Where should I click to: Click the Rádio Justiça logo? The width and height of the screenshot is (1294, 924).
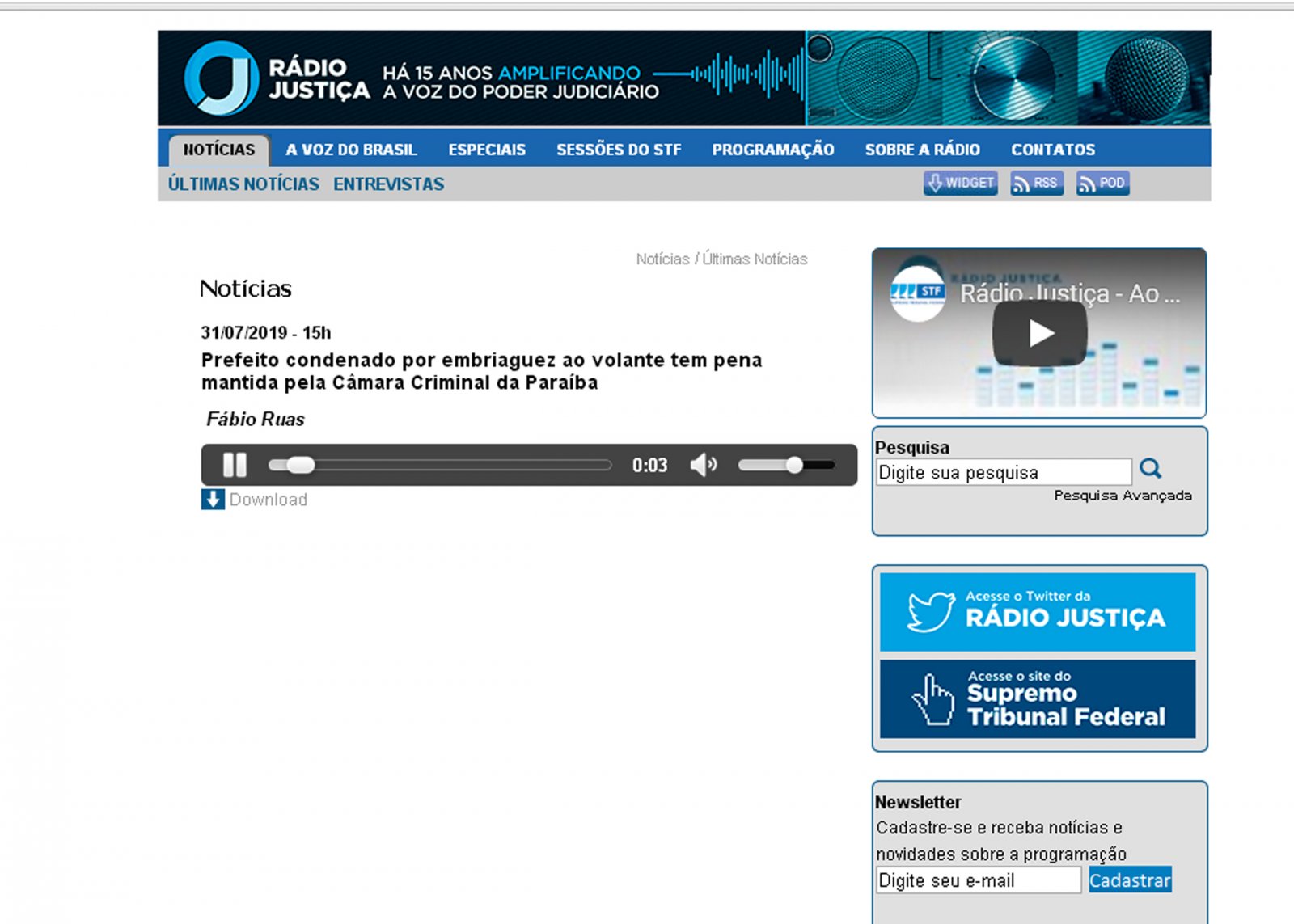[x=277, y=78]
